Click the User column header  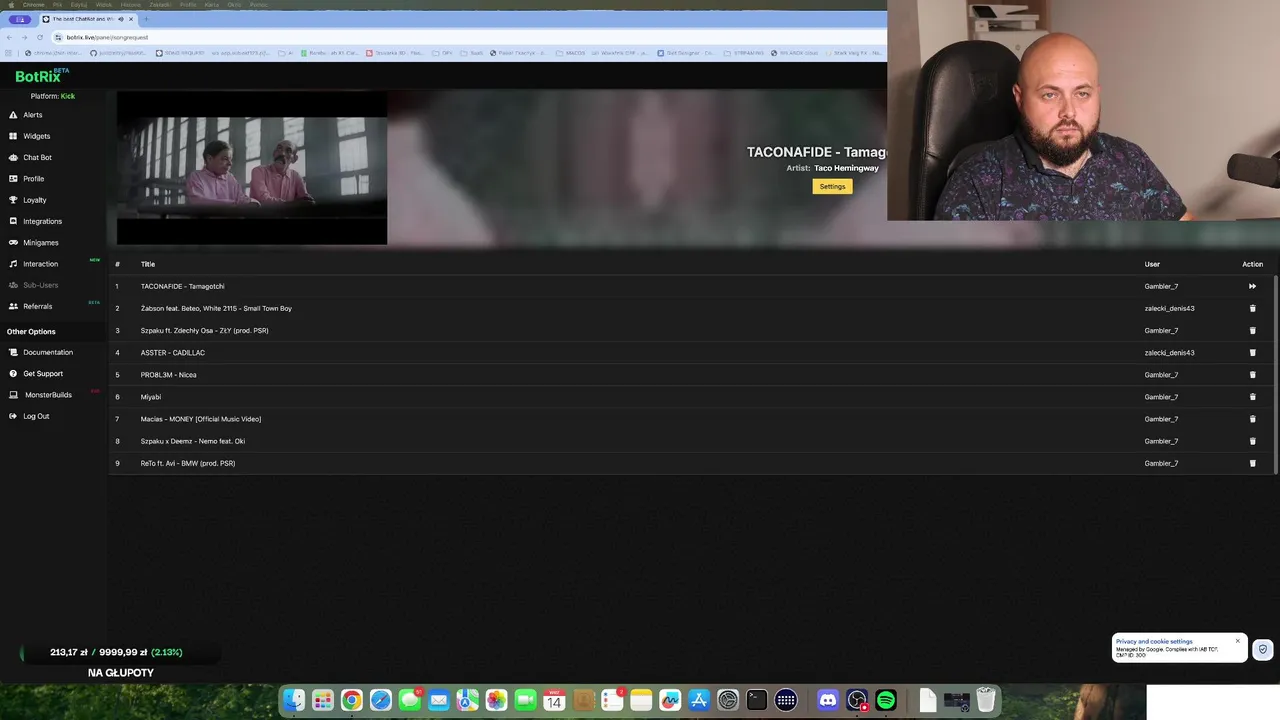click(1152, 264)
